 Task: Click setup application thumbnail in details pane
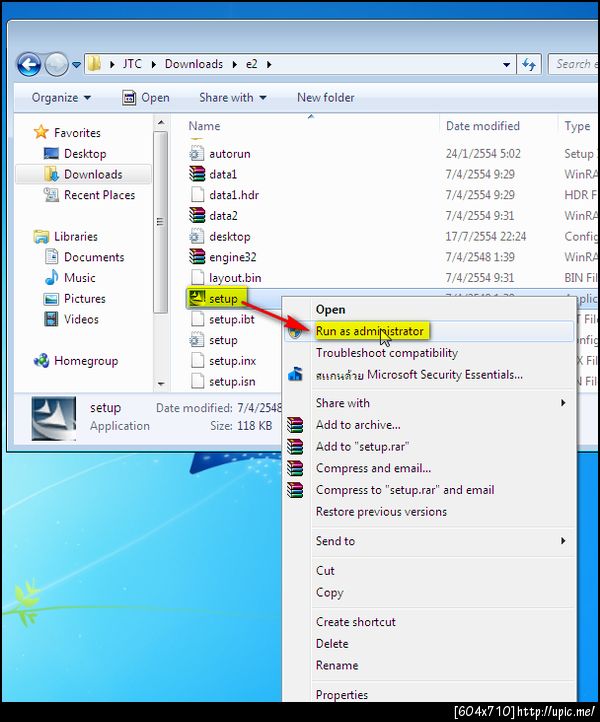point(54,419)
